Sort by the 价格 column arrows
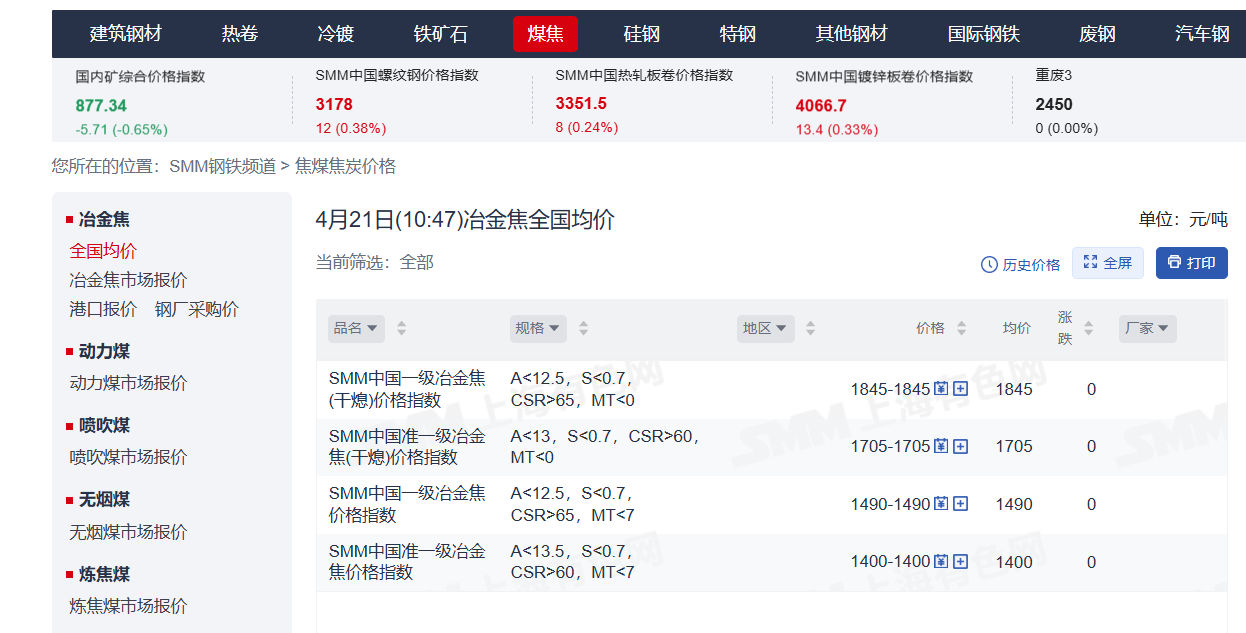 [962, 328]
